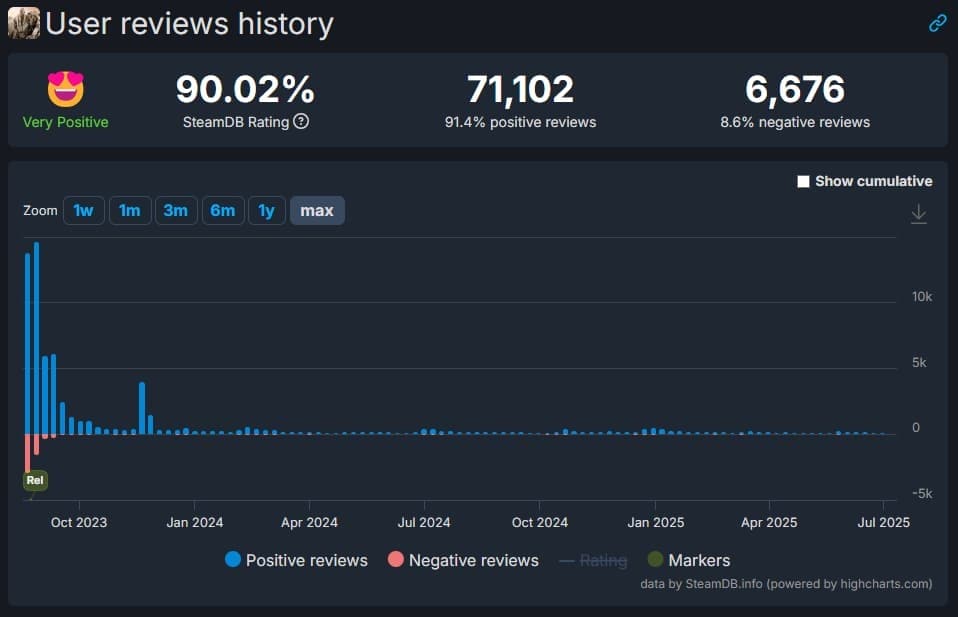Show the disabled Rating series
The image size is (958, 617).
(603, 560)
